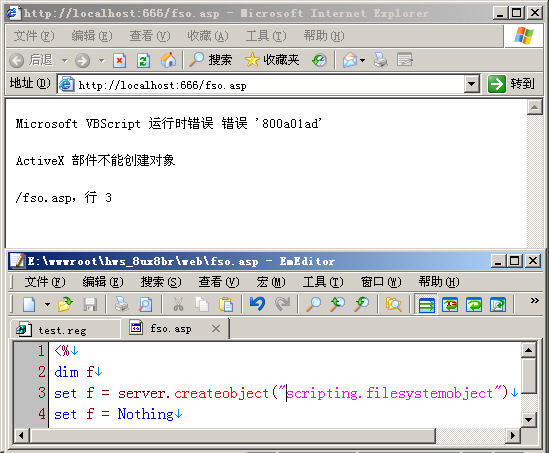Click the 转到 Go button

click(x=511, y=84)
